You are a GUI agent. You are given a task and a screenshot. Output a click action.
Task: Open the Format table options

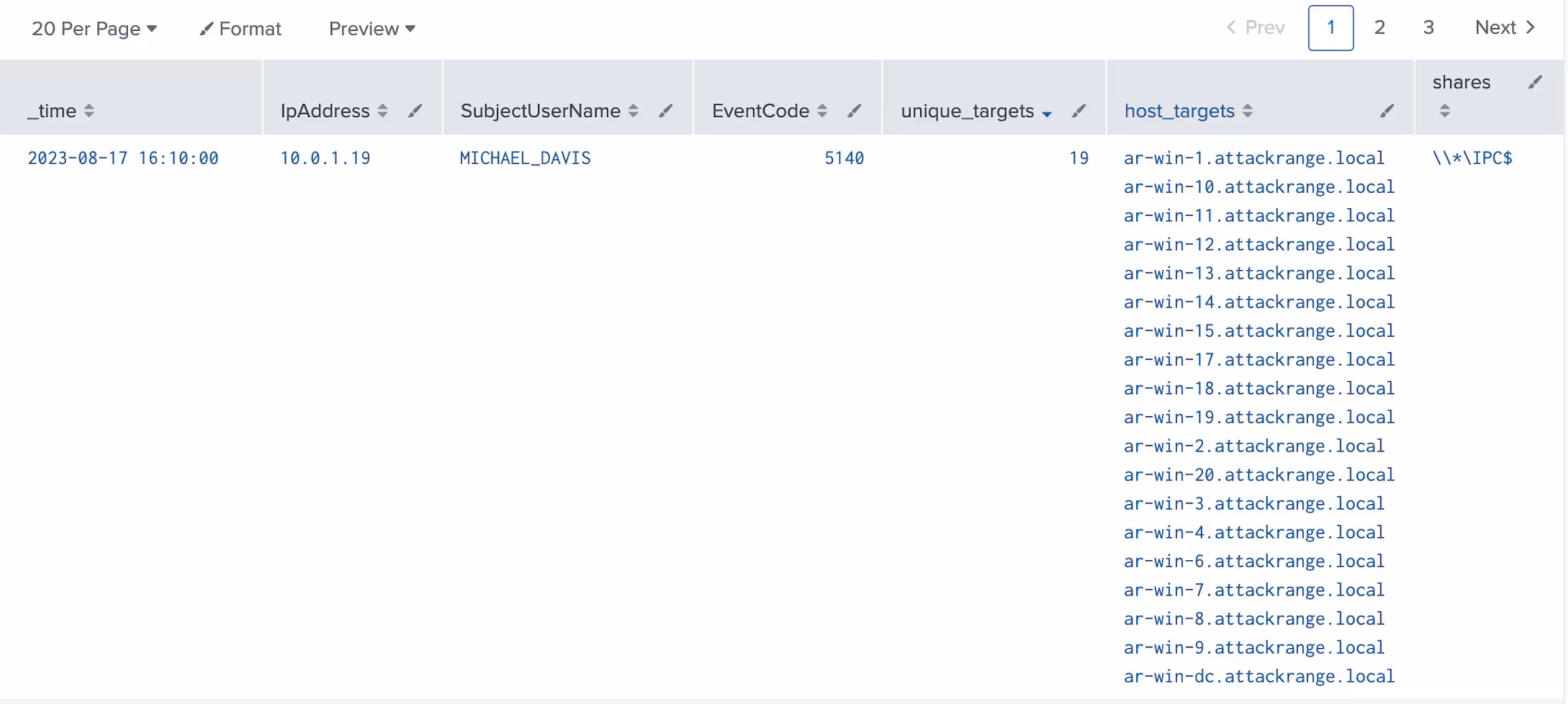click(240, 28)
